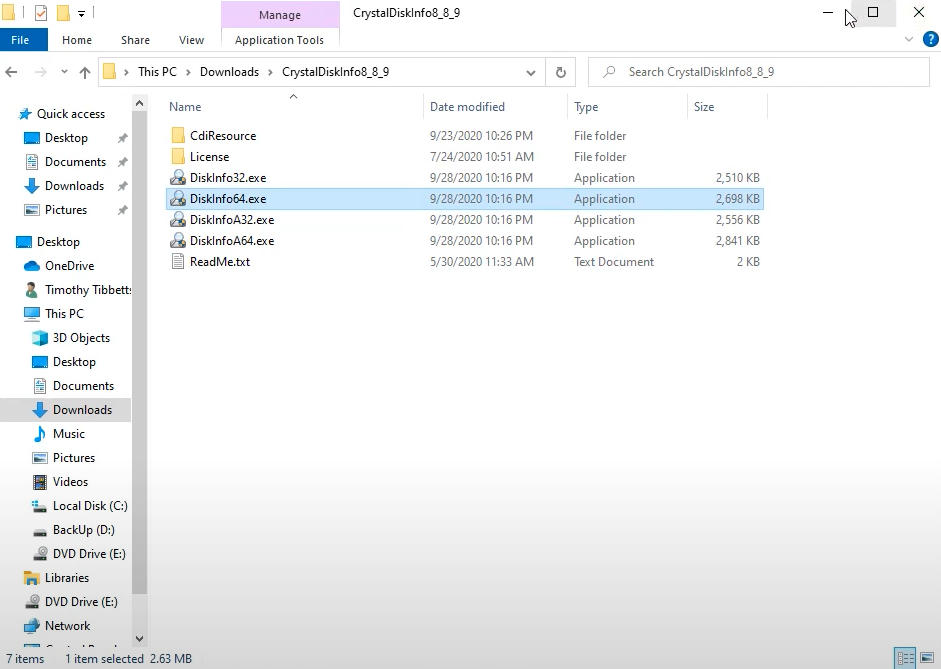Switch to details view layout icon
The height and width of the screenshot is (669, 941).
tap(905, 658)
